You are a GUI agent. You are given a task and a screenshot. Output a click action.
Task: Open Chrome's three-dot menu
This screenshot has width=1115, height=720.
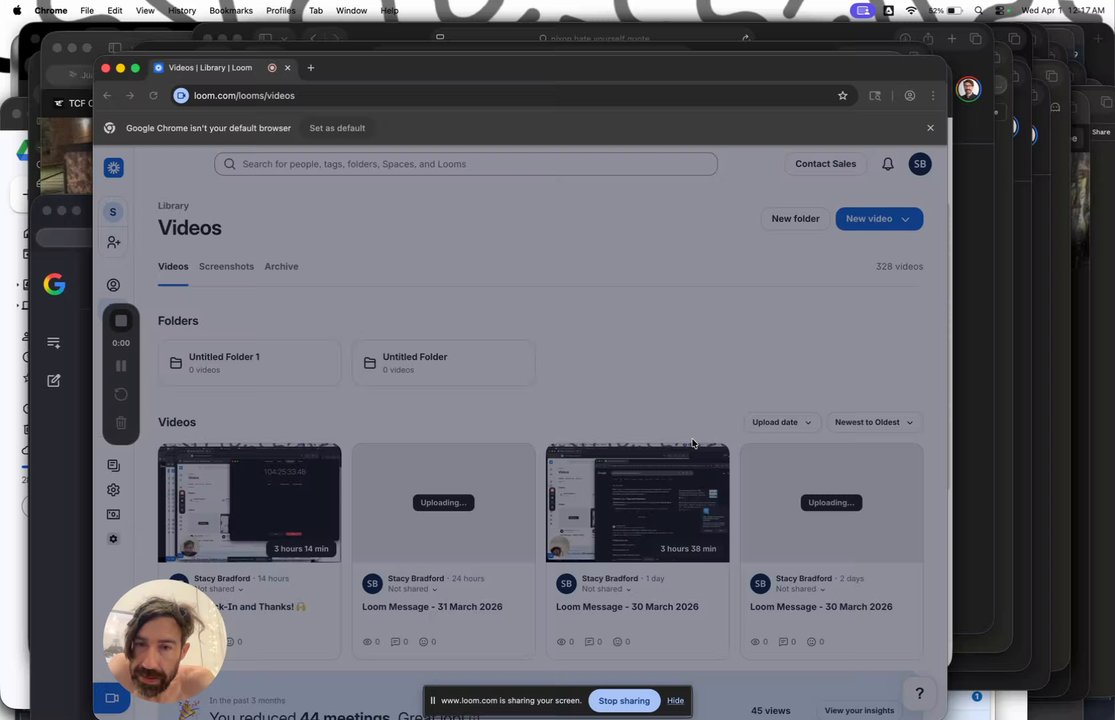933,96
